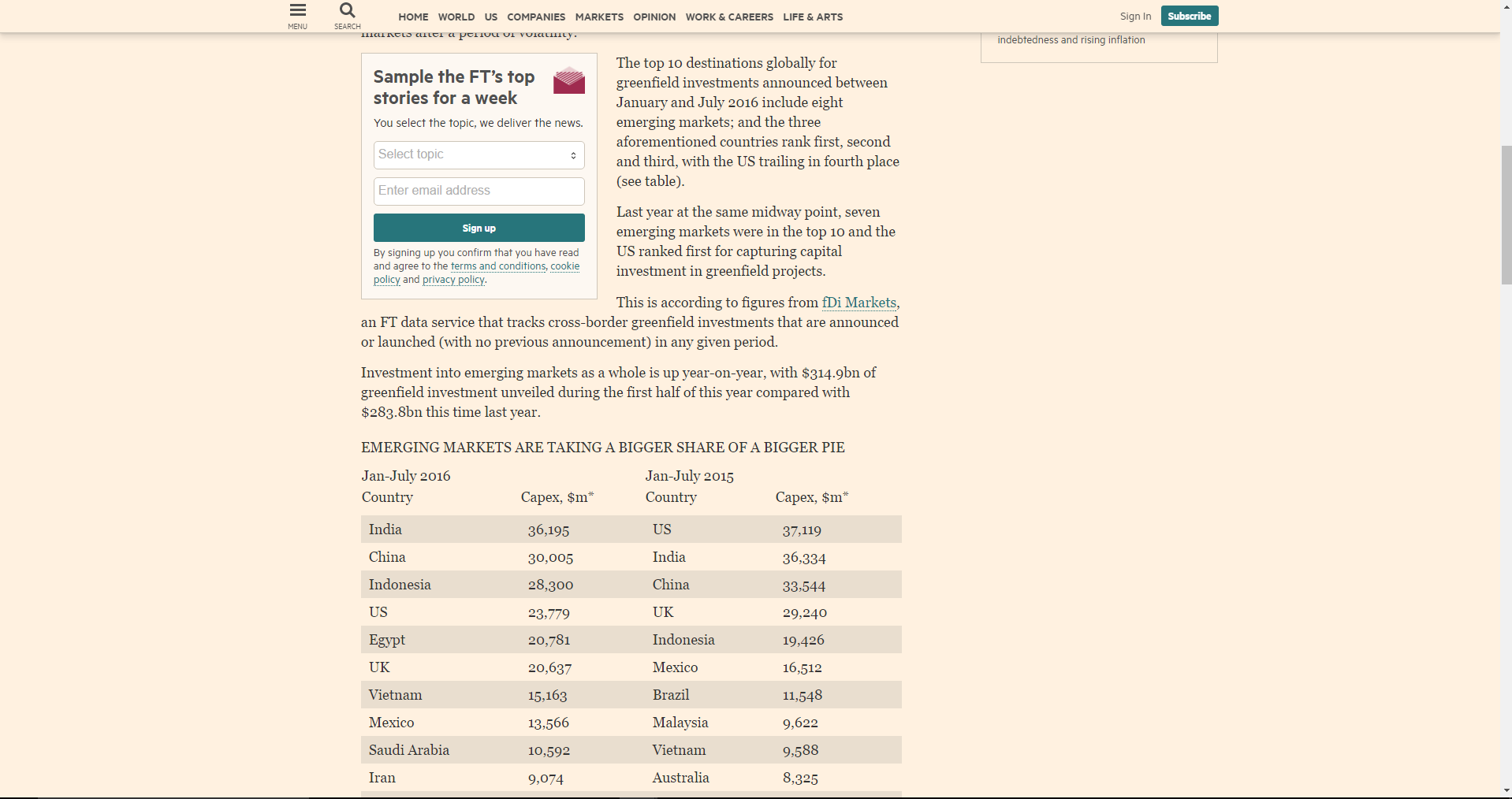Open the World section
The height and width of the screenshot is (799, 1512).
pyautogui.click(x=456, y=17)
